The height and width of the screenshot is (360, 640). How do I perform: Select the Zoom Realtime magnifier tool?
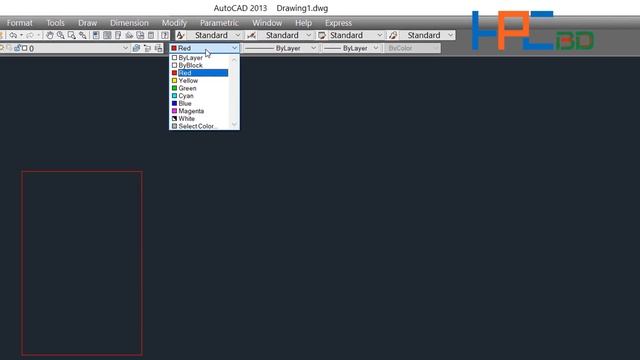point(60,36)
